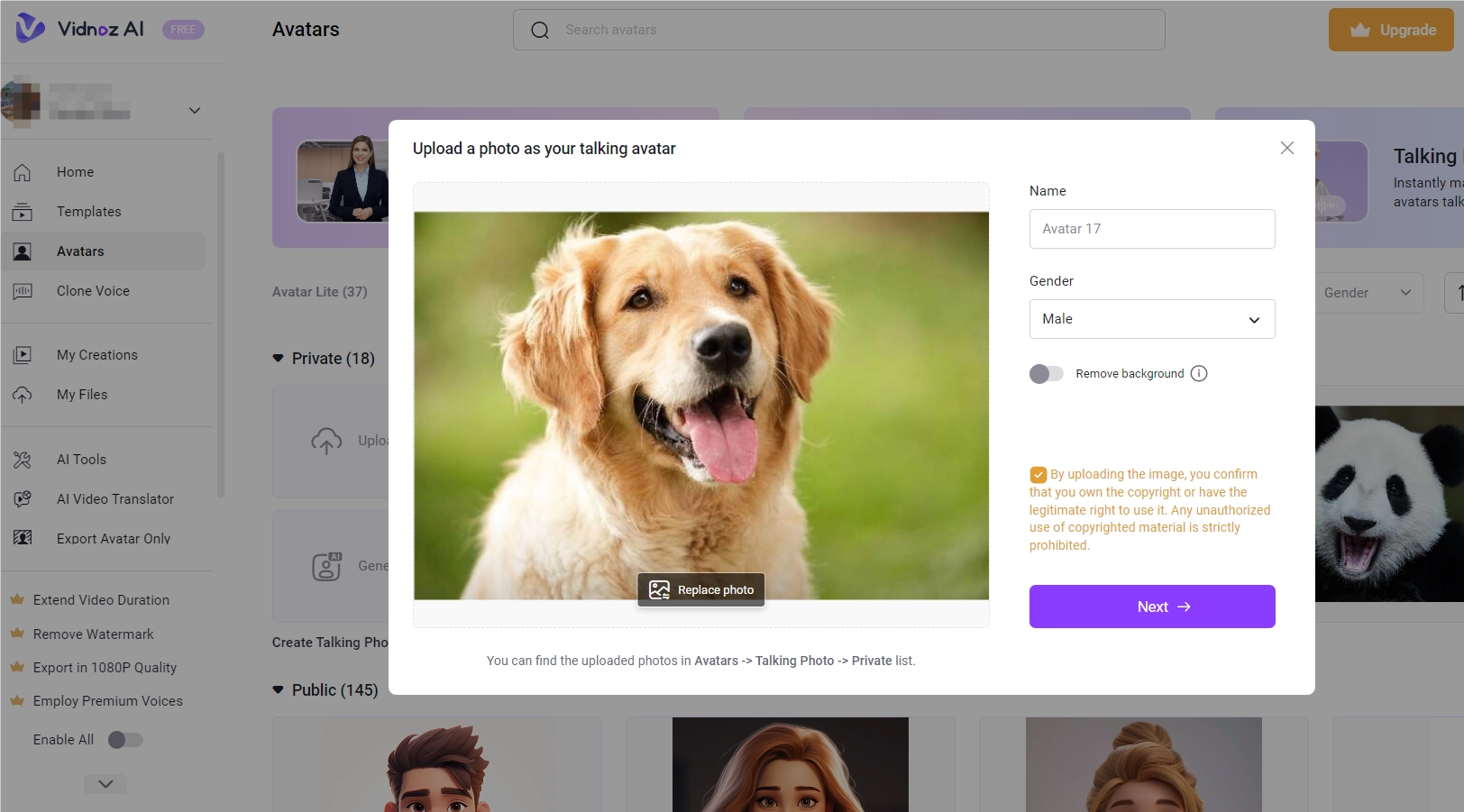Click the Avatars sidebar icon
This screenshot has width=1464, height=812.
(23, 251)
